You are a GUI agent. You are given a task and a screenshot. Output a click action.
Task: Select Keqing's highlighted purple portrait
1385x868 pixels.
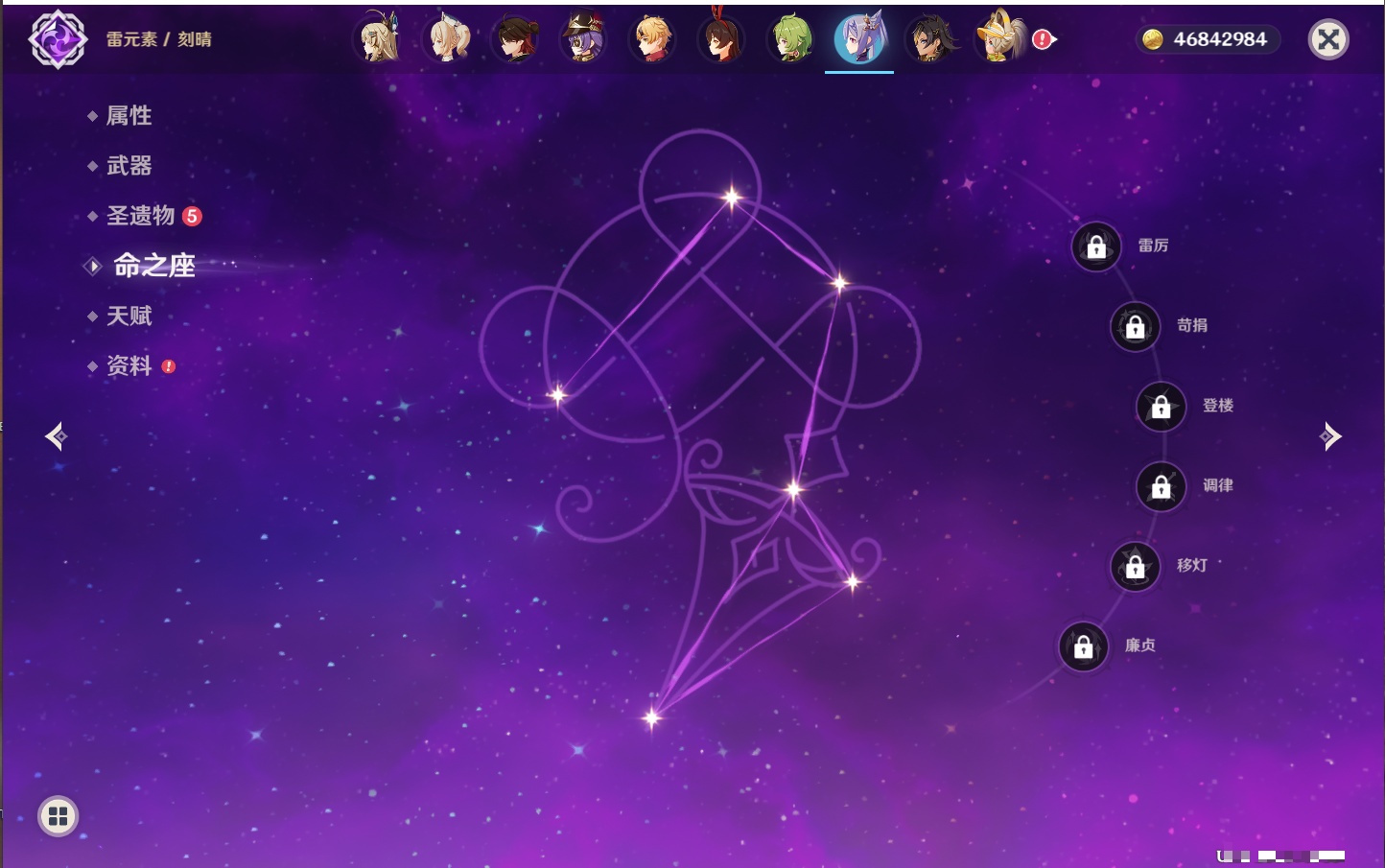point(859,39)
